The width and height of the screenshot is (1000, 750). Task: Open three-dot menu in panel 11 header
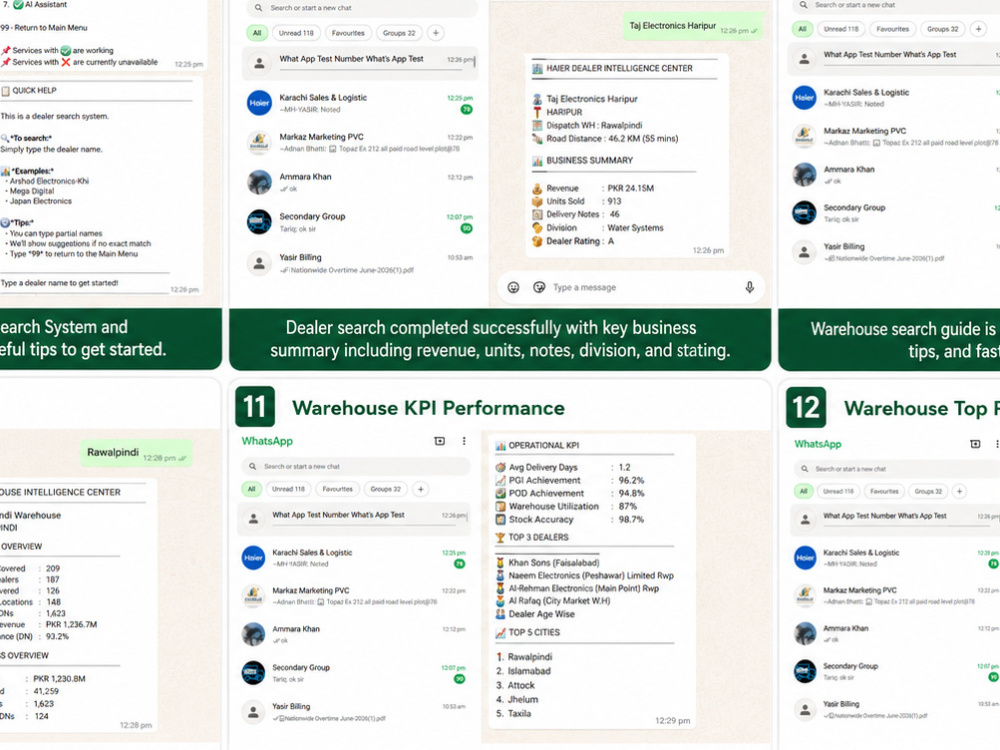coord(464,441)
